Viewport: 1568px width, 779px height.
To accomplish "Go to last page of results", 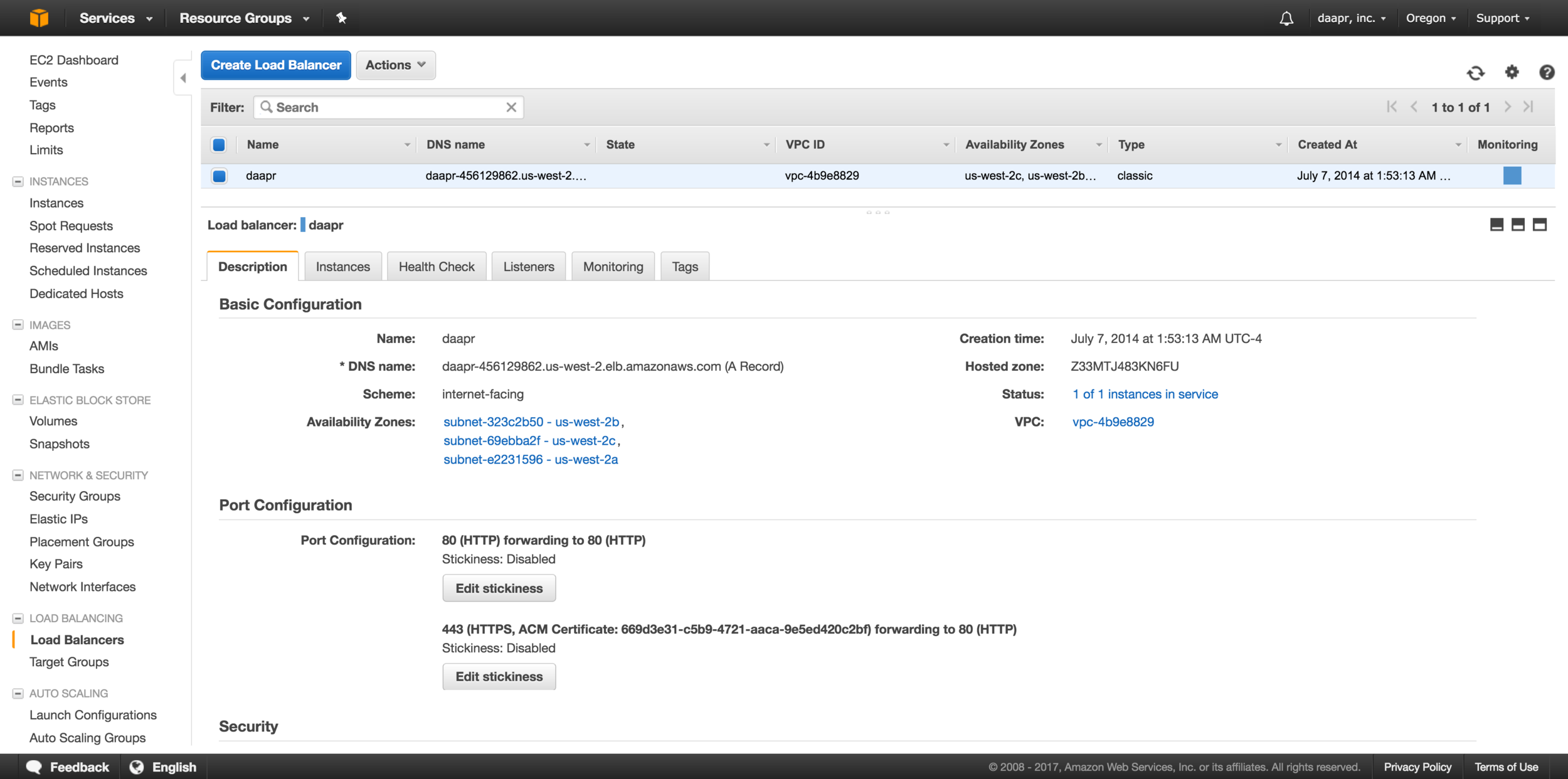I will (x=1528, y=107).
